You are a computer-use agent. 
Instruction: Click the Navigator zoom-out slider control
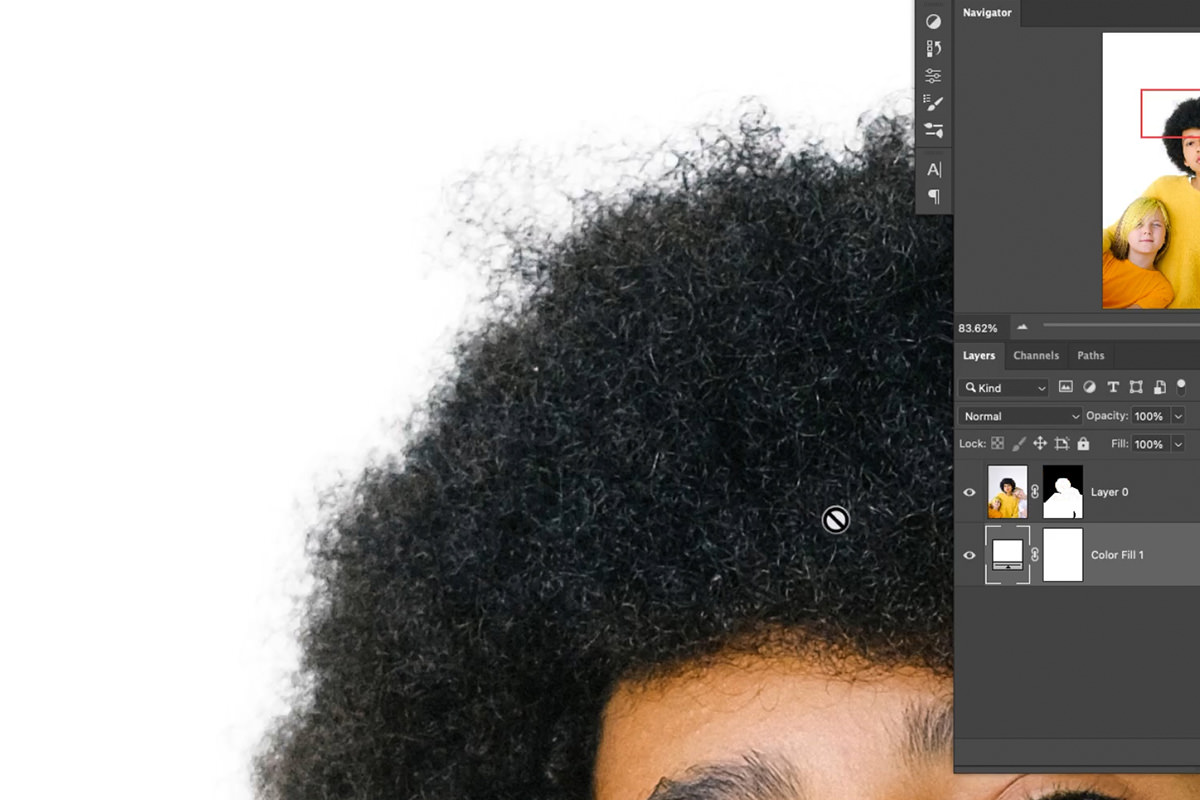click(1021, 327)
